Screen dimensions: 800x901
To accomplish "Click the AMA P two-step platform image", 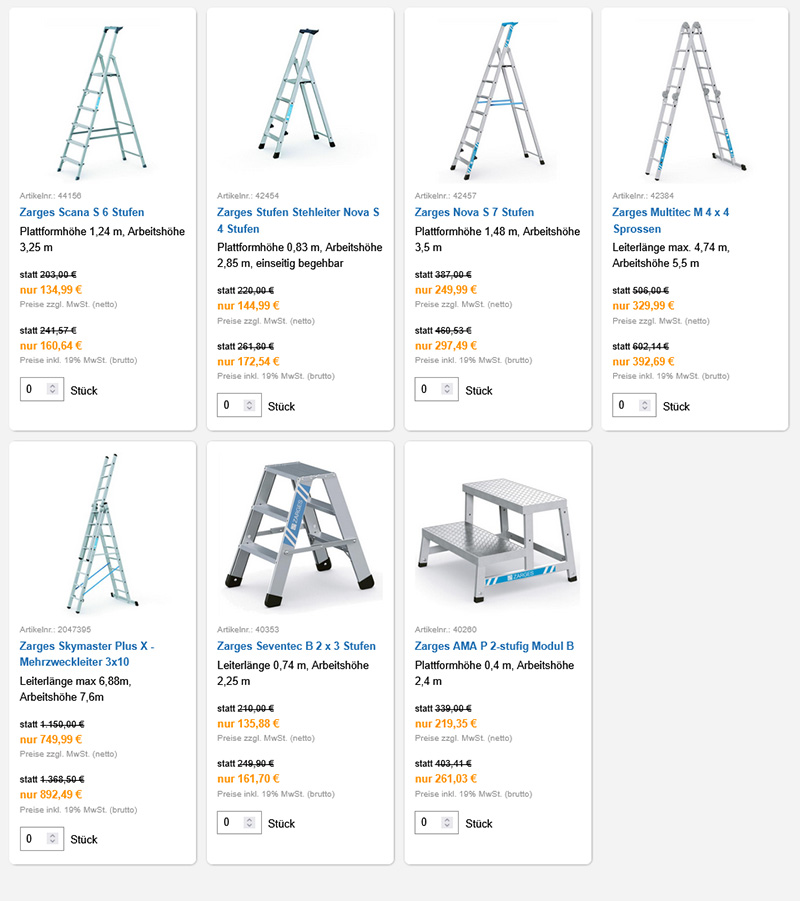I will pos(498,540).
